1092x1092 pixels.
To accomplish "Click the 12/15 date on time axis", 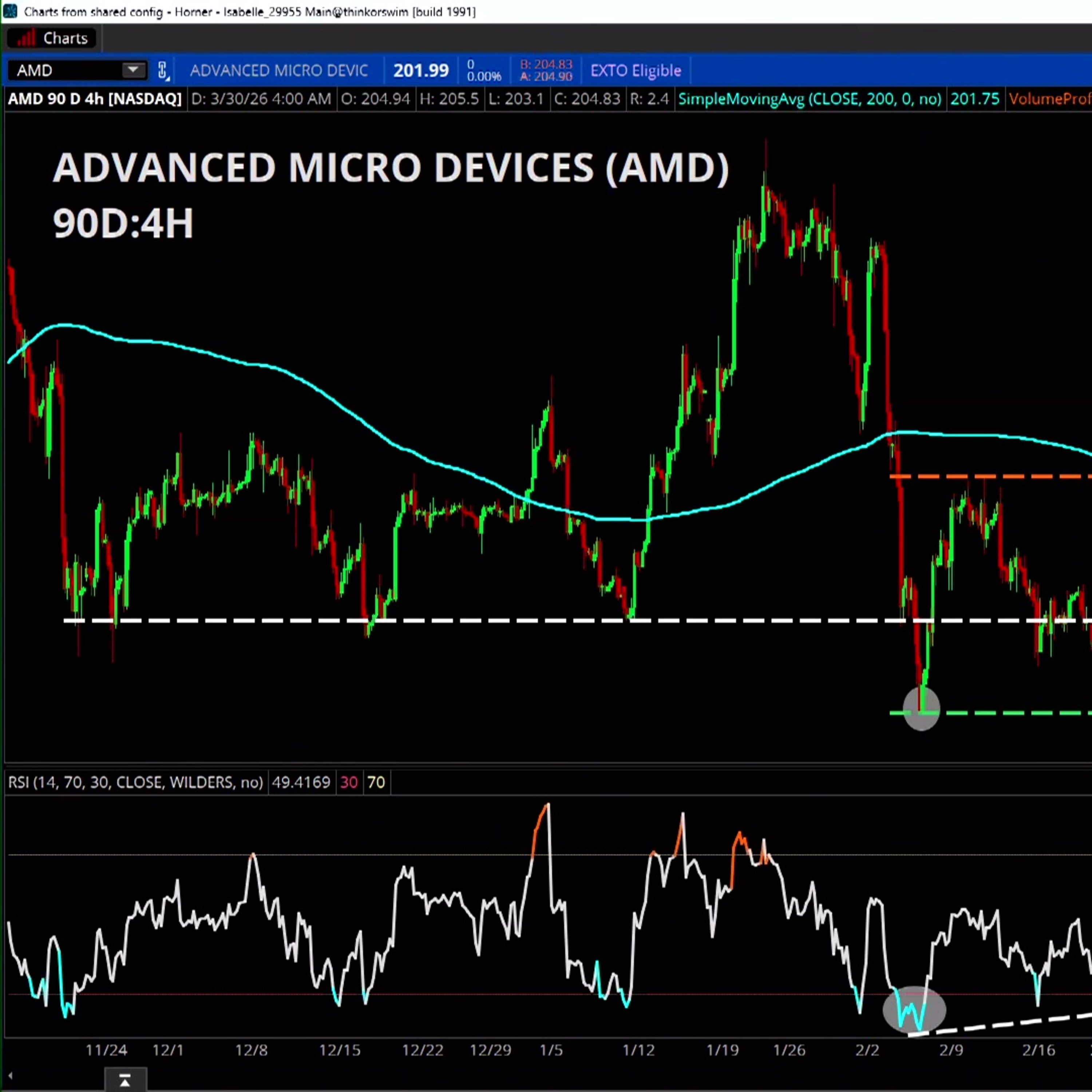I will click(x=340, y=1050).
